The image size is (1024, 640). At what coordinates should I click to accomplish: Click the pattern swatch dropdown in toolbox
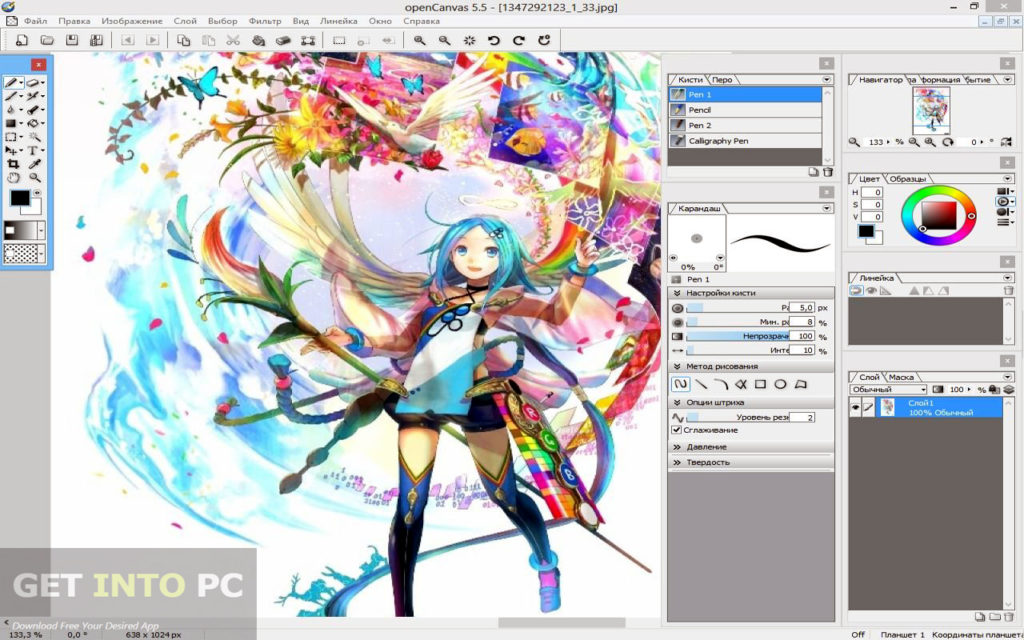pyautogui.click(x=41, y=253)
